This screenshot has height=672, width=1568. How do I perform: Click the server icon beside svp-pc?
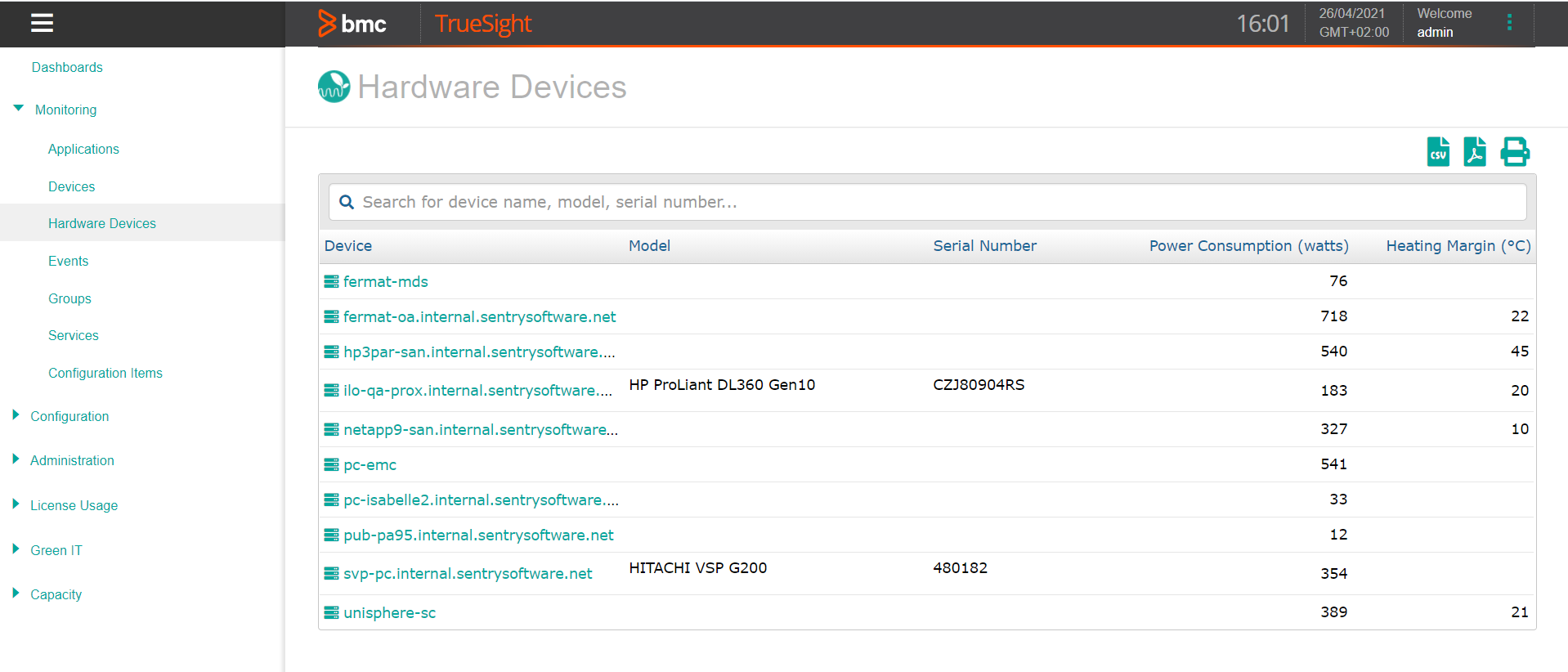click(x=331, y=573)
